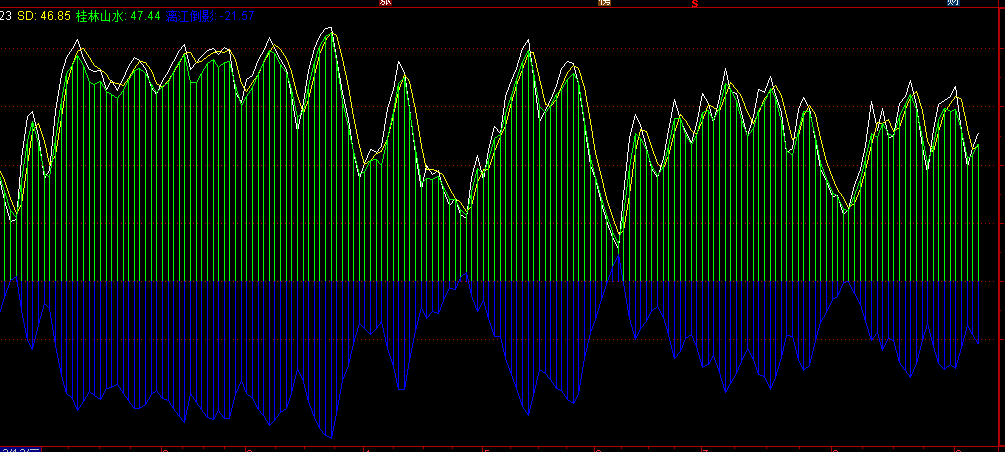1005x452 pixels.
Task: Select the yellow SD: 46.85 indicator label
Action: 45,17
